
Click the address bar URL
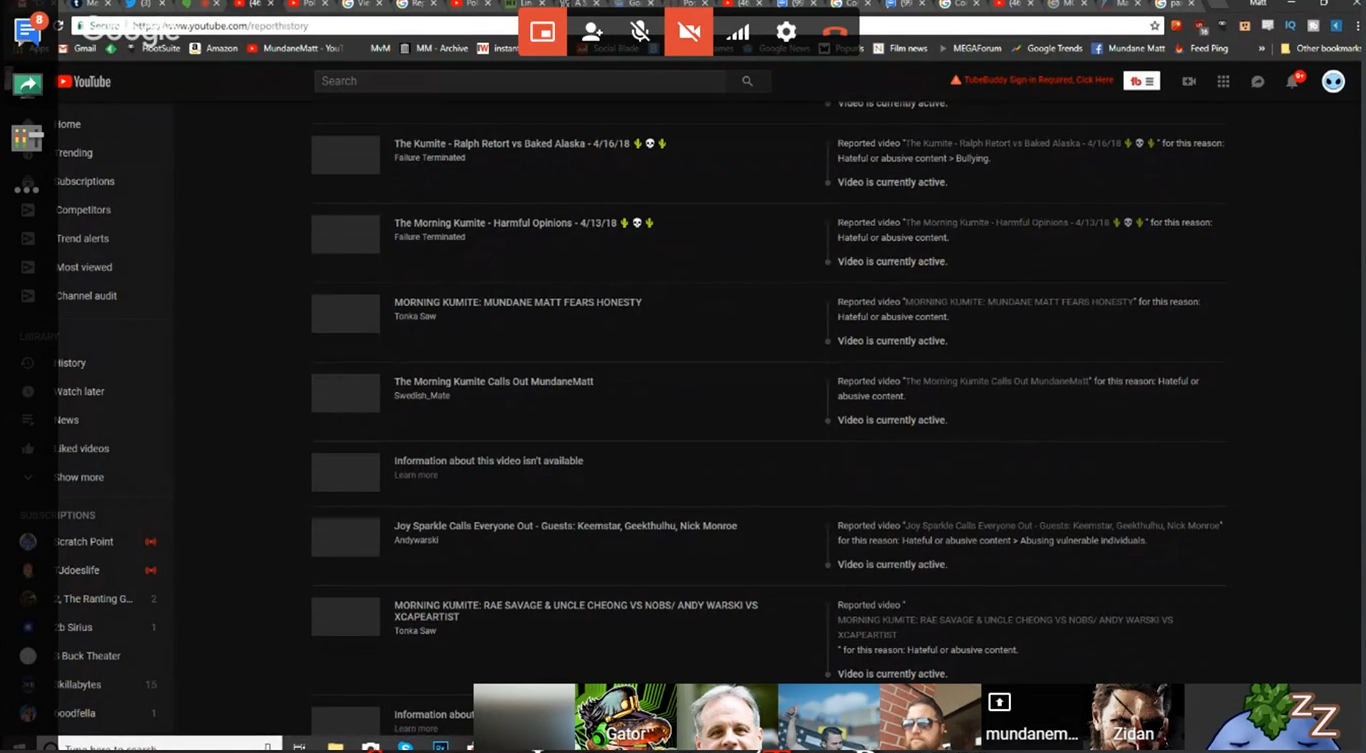(x=220, y=26)
